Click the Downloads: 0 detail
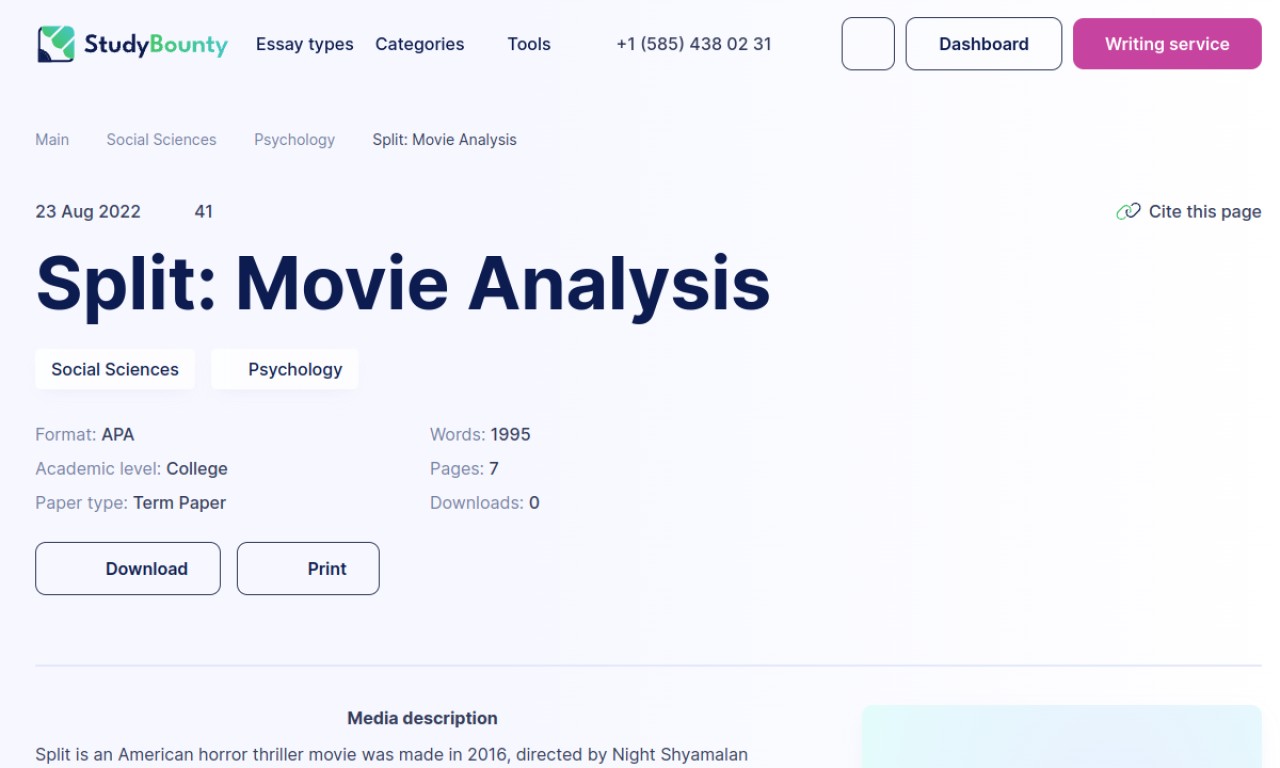The width and height of the screenshot is (1280, 768). (x=485, y=503)
